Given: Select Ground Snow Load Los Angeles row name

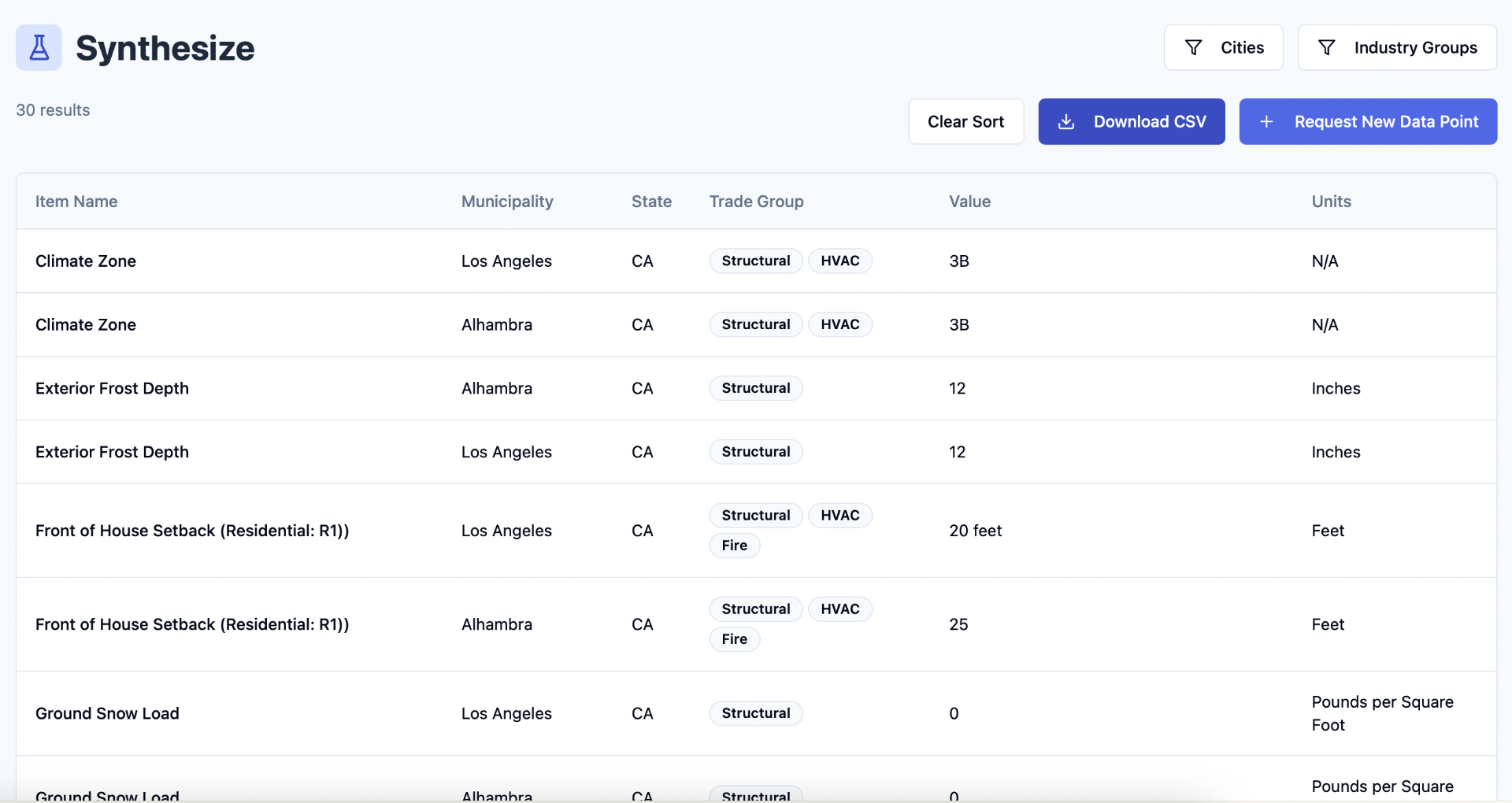Looking at the screenshot, I should click(107, 714).
